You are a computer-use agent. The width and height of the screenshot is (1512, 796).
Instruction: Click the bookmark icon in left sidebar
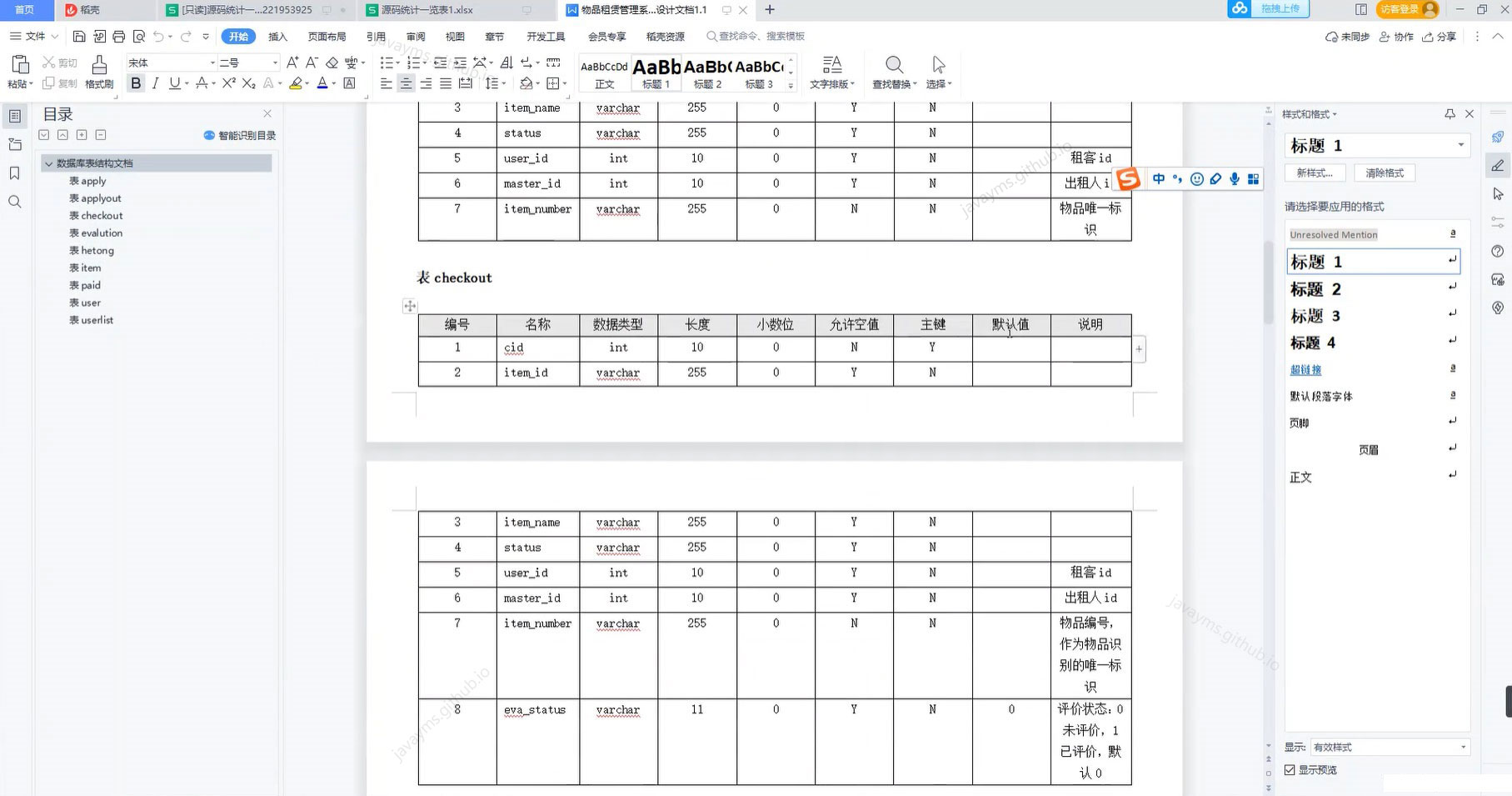[14, 173]
